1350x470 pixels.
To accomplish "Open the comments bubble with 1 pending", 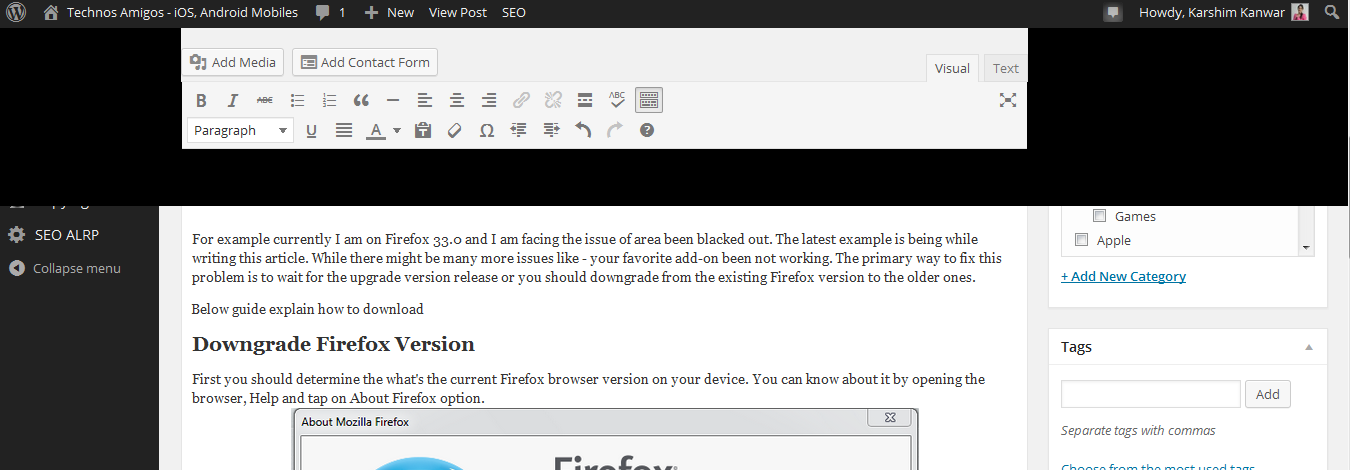I will tap(330, 13).
